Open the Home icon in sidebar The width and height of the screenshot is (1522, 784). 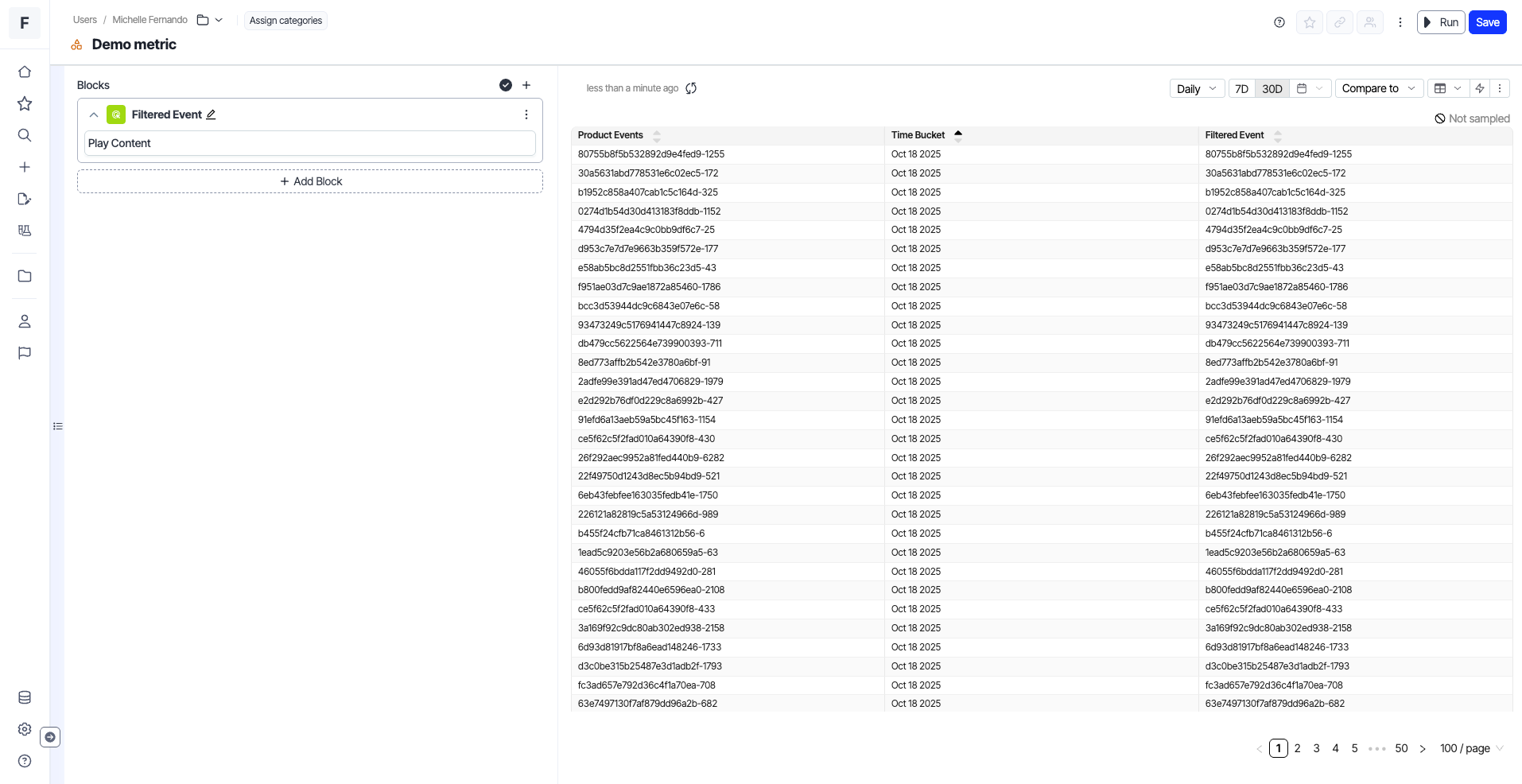tap(25, 72)
